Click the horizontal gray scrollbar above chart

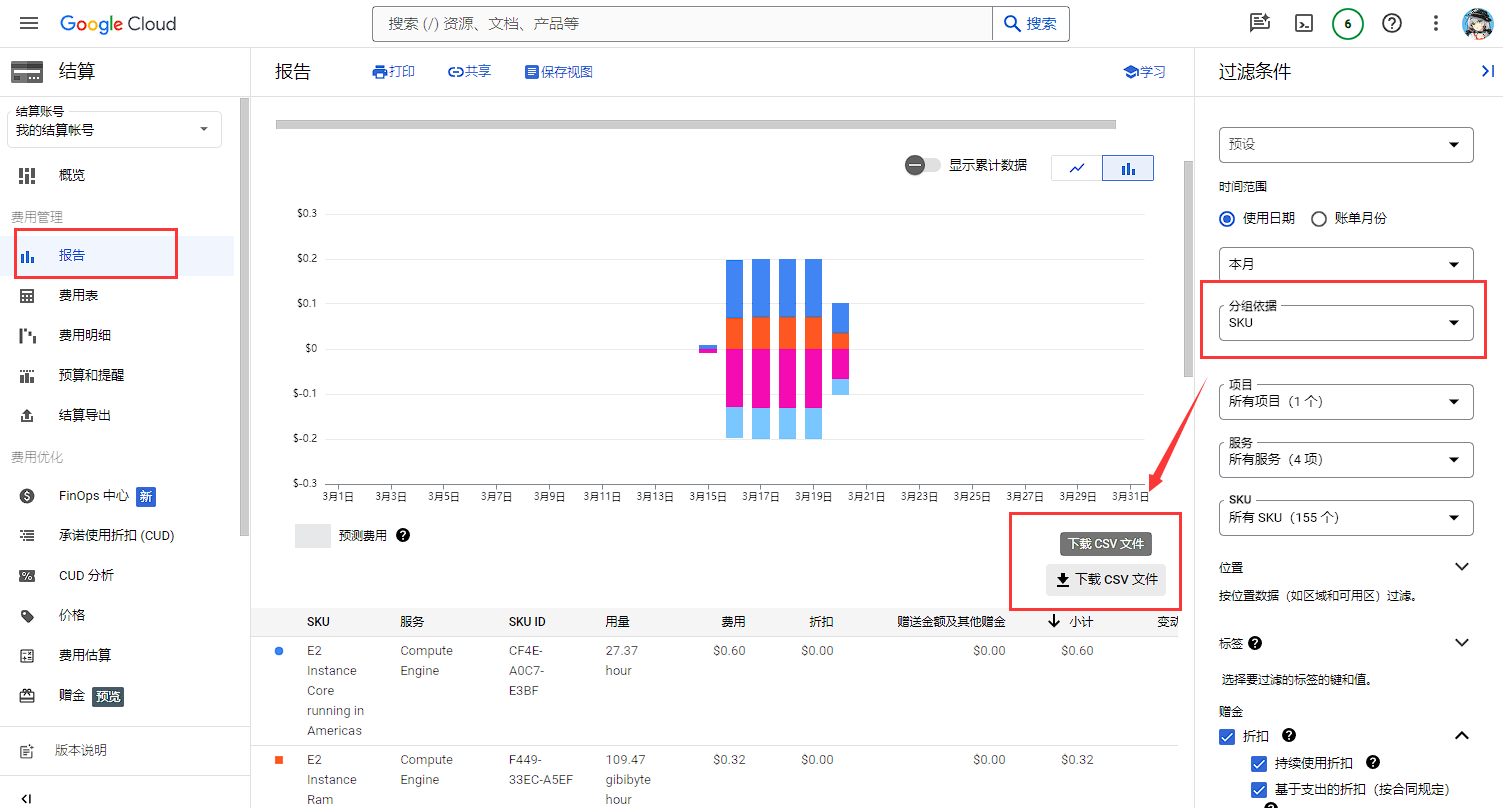tap(695, 125)
